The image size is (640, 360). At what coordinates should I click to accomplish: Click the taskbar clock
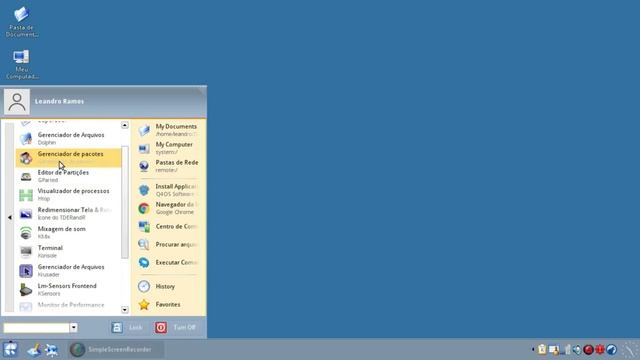click(x=631, y=350)
